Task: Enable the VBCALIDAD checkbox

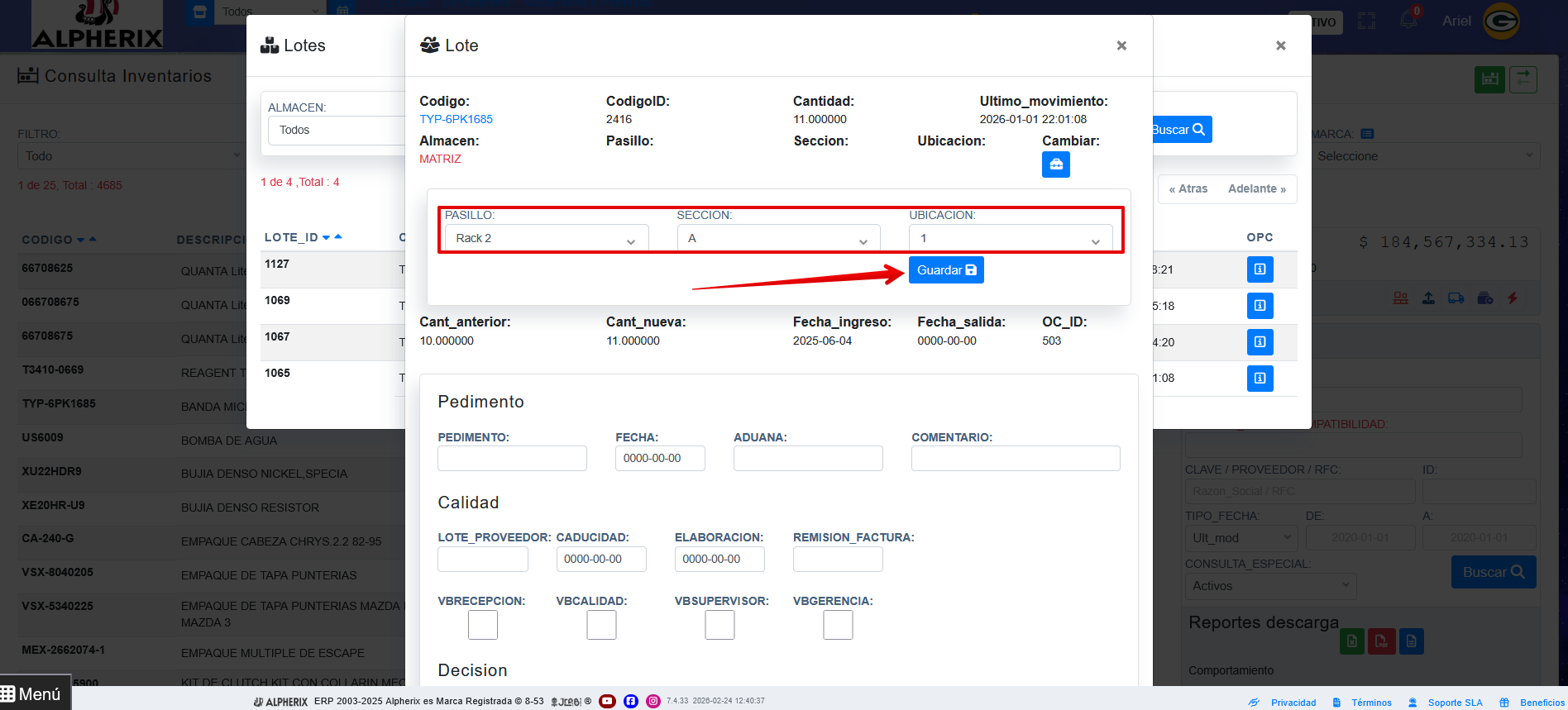Action: pos(601,625)
